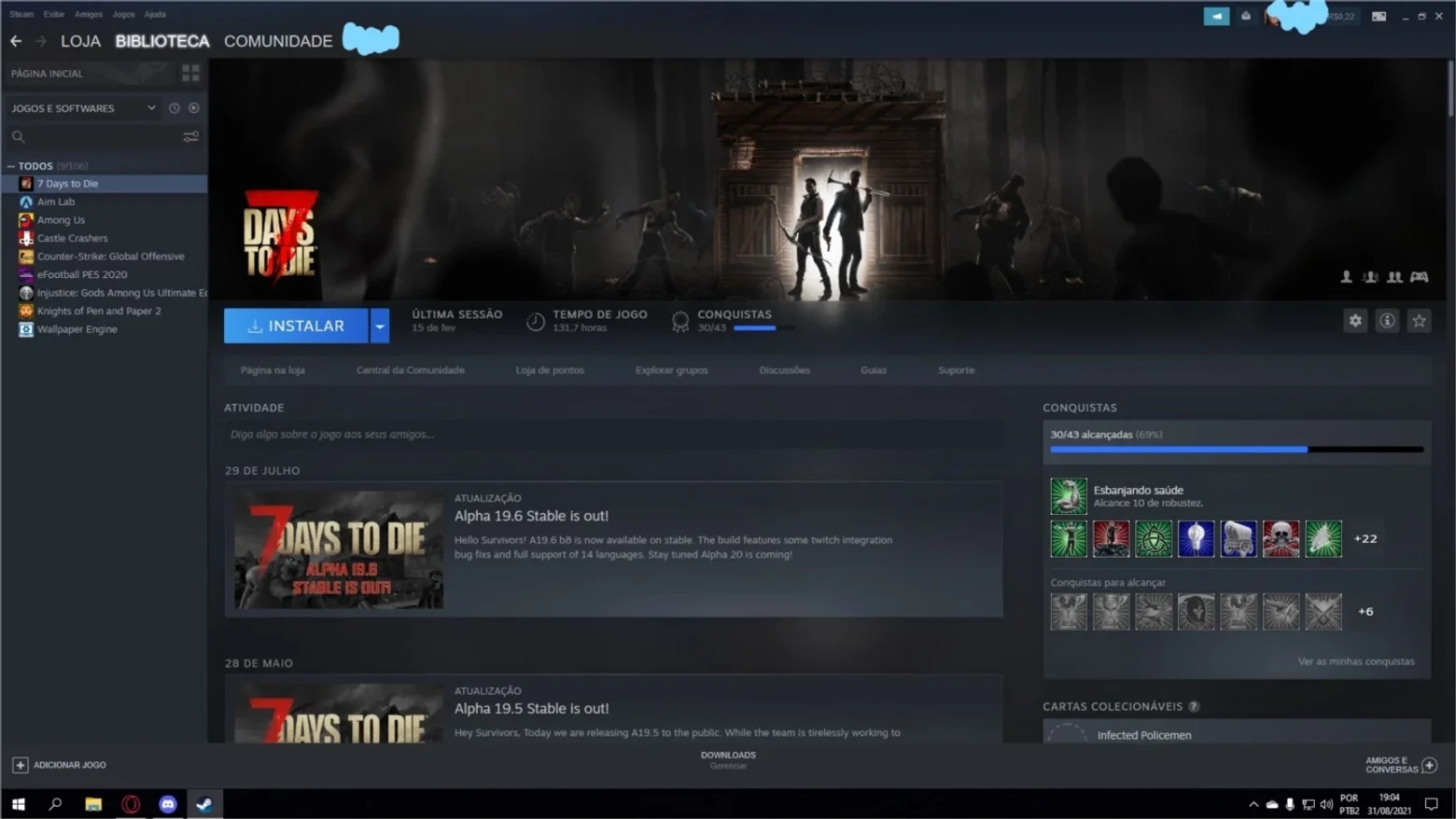Open the Steam menu
This screenshot has width=1456, height=819.
click(21, 14)
